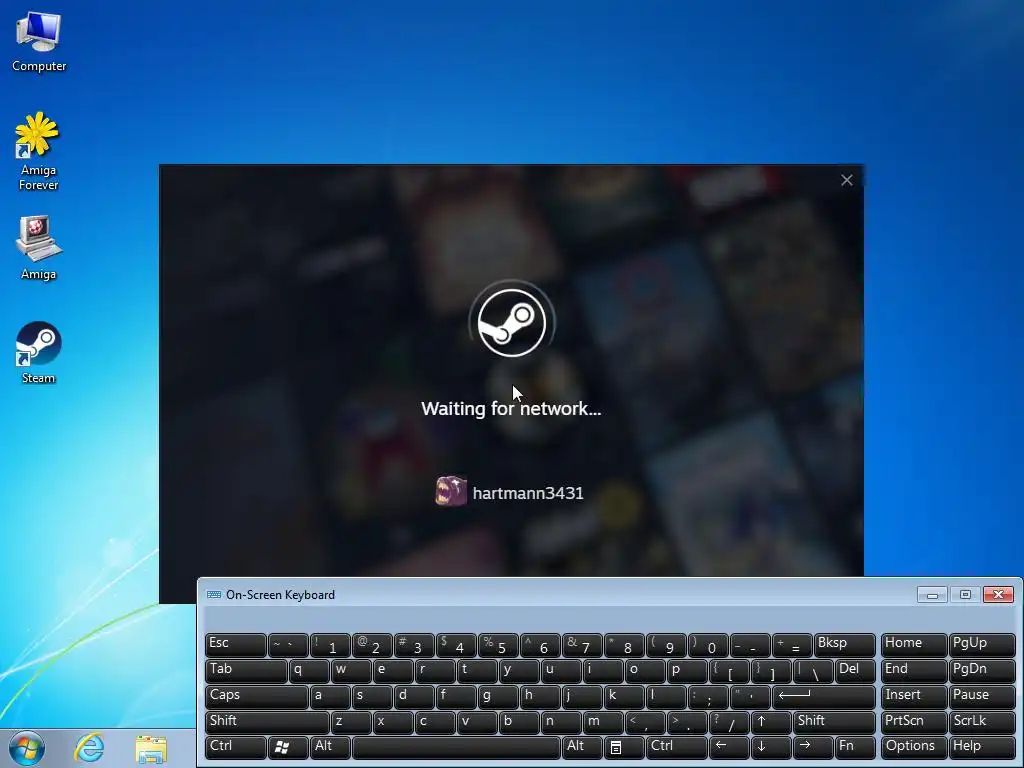Screen dimensions: 1024x768
Task: Maximize the On-Screen Keyboard window
Action: 965,594
